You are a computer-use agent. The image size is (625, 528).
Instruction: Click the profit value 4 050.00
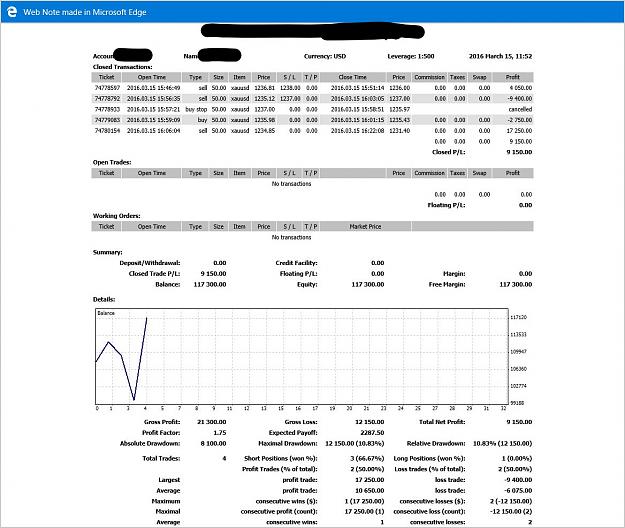(521, 88)
